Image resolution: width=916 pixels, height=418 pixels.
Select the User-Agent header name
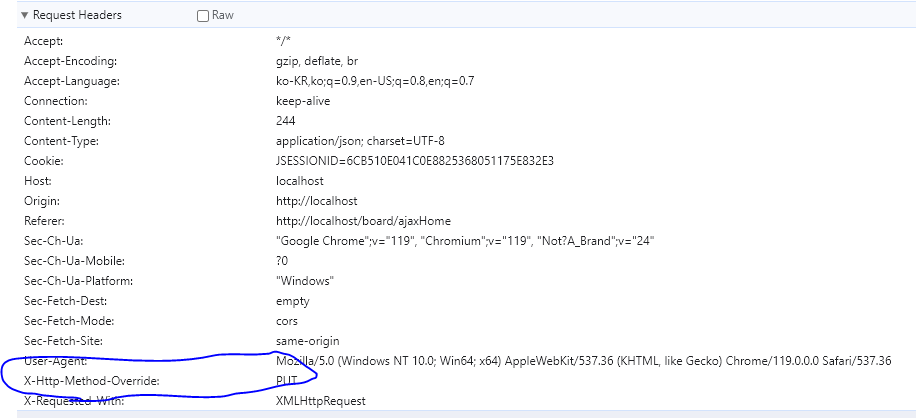coord(55,361)
